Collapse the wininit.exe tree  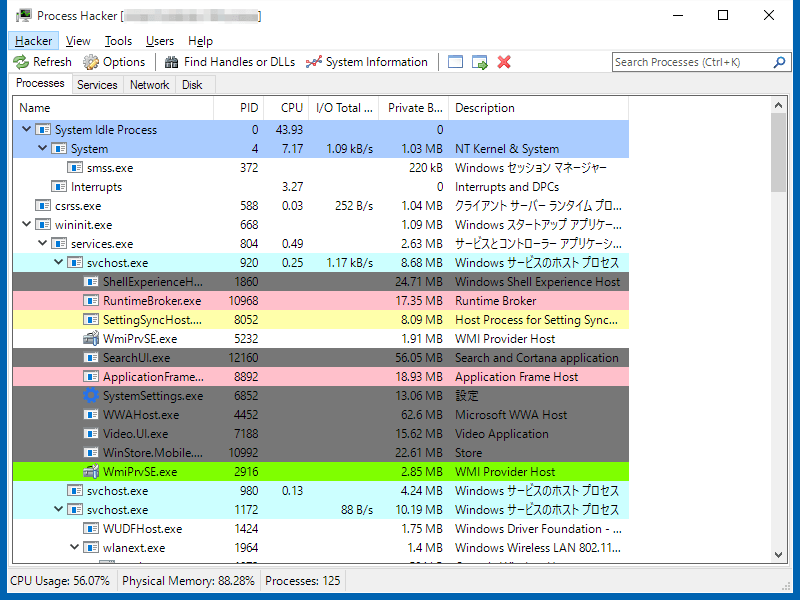tap(27, 224)
